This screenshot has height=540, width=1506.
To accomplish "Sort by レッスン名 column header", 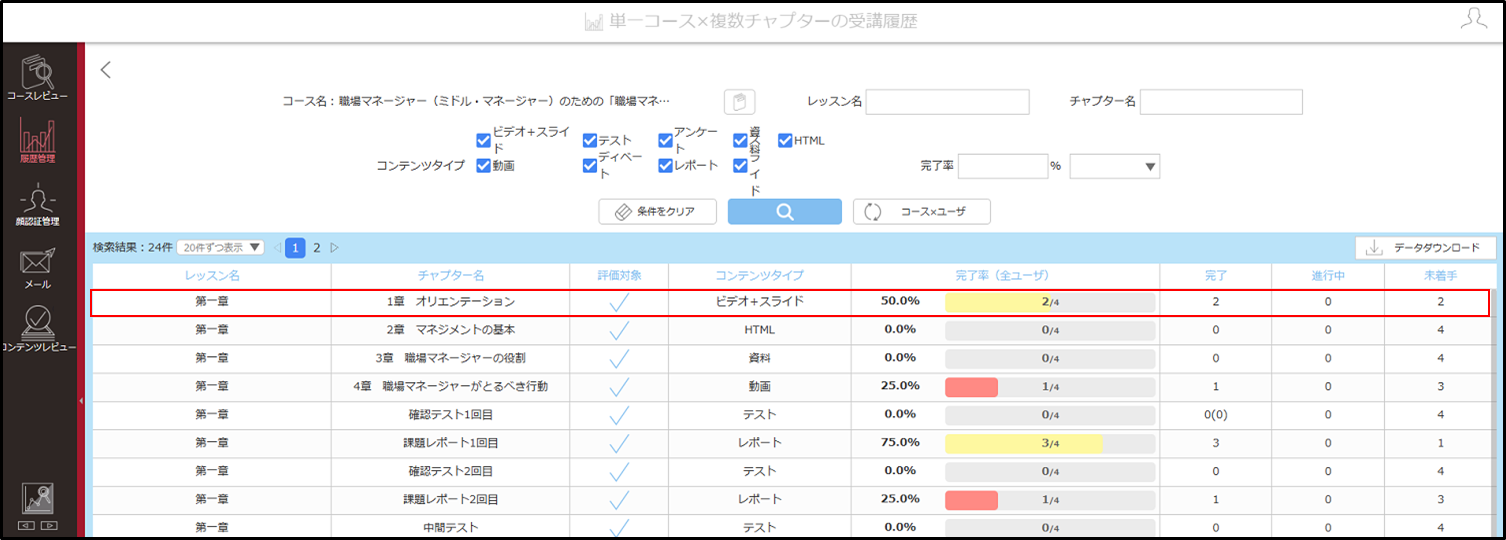I will [212, 275].
